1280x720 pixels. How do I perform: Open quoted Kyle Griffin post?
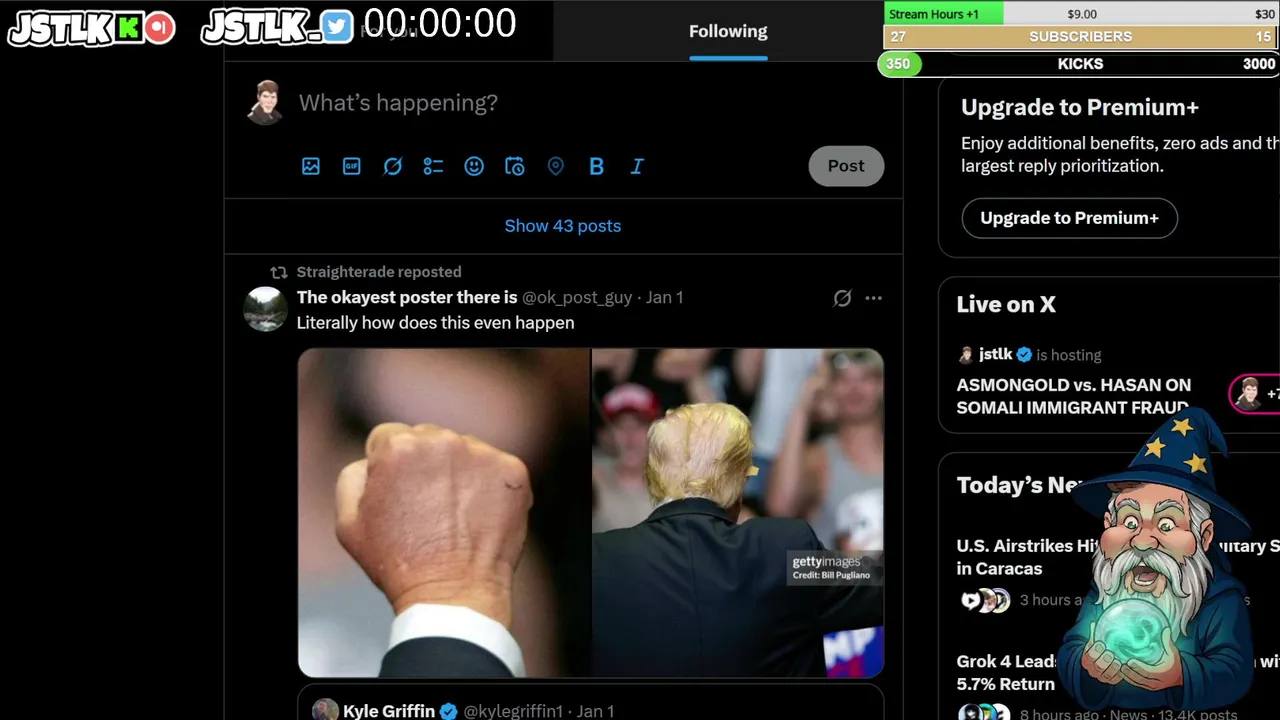590,703
